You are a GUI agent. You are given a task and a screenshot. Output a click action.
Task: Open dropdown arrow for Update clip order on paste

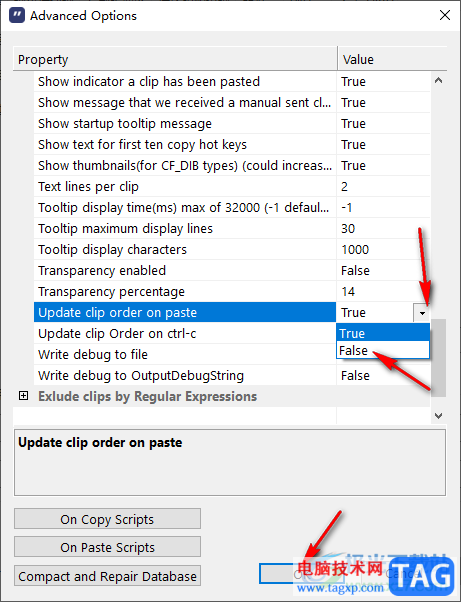point(422,313)
